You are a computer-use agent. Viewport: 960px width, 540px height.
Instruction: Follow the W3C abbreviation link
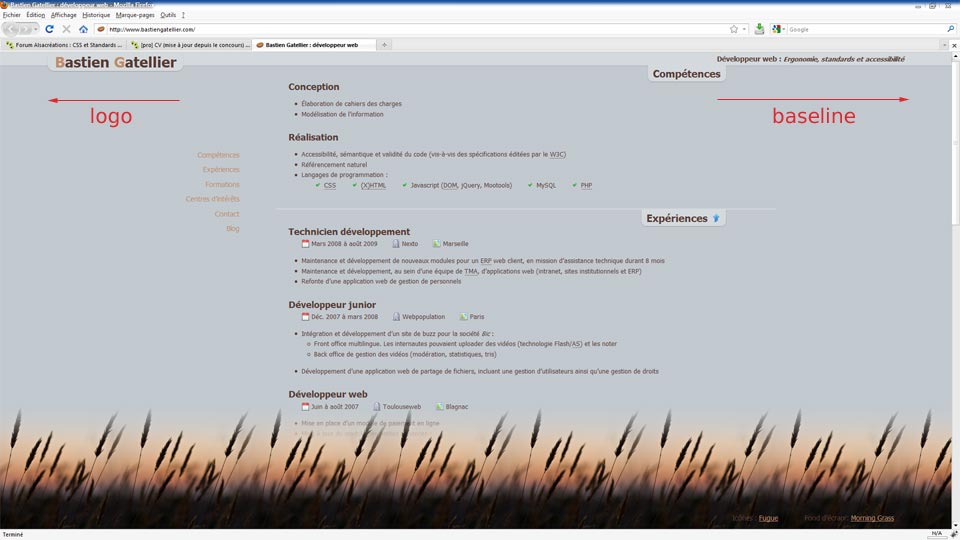click(x=557, y=154)
